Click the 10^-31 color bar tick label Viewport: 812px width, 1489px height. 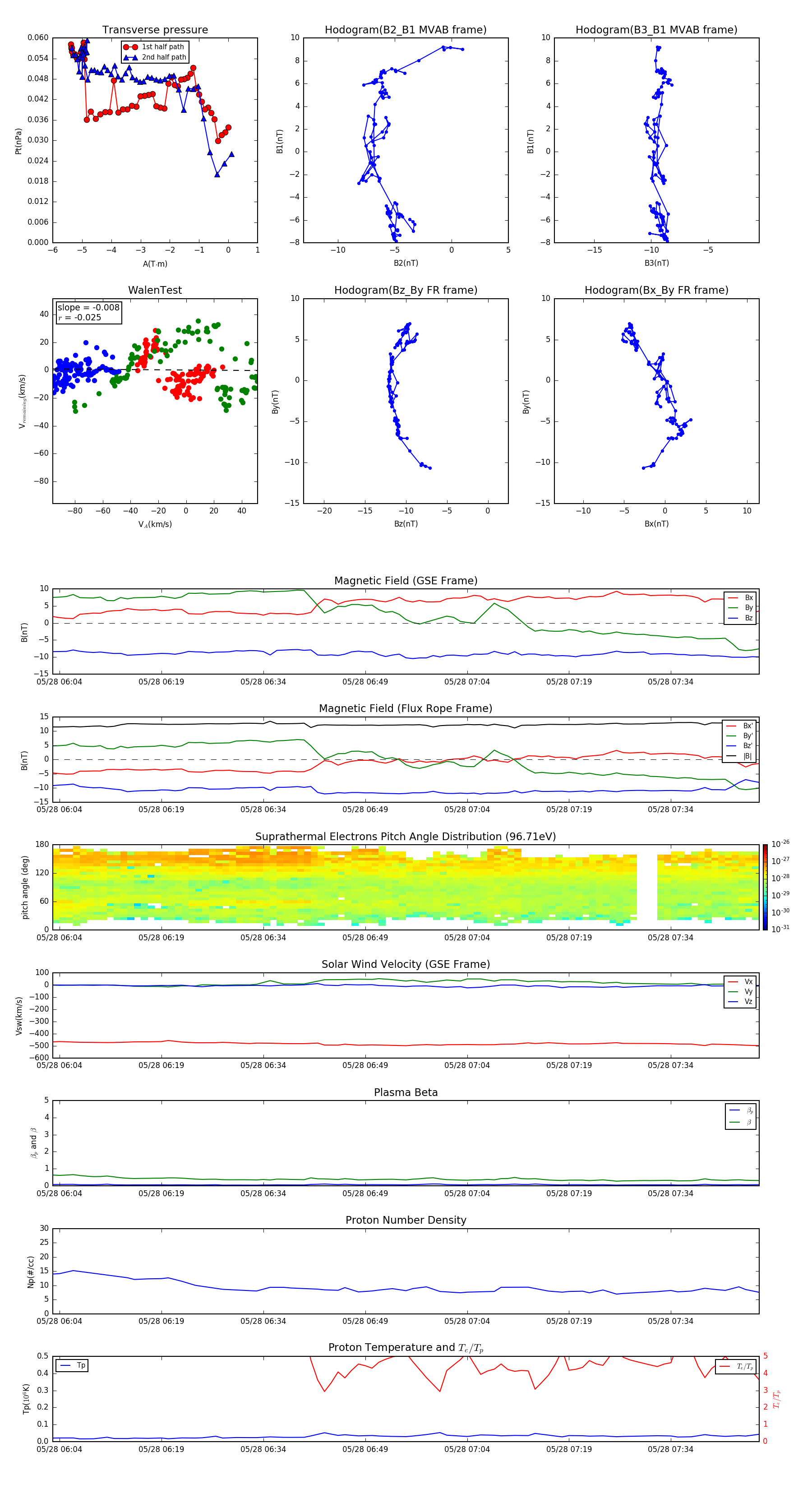click(x=780, y=929)
